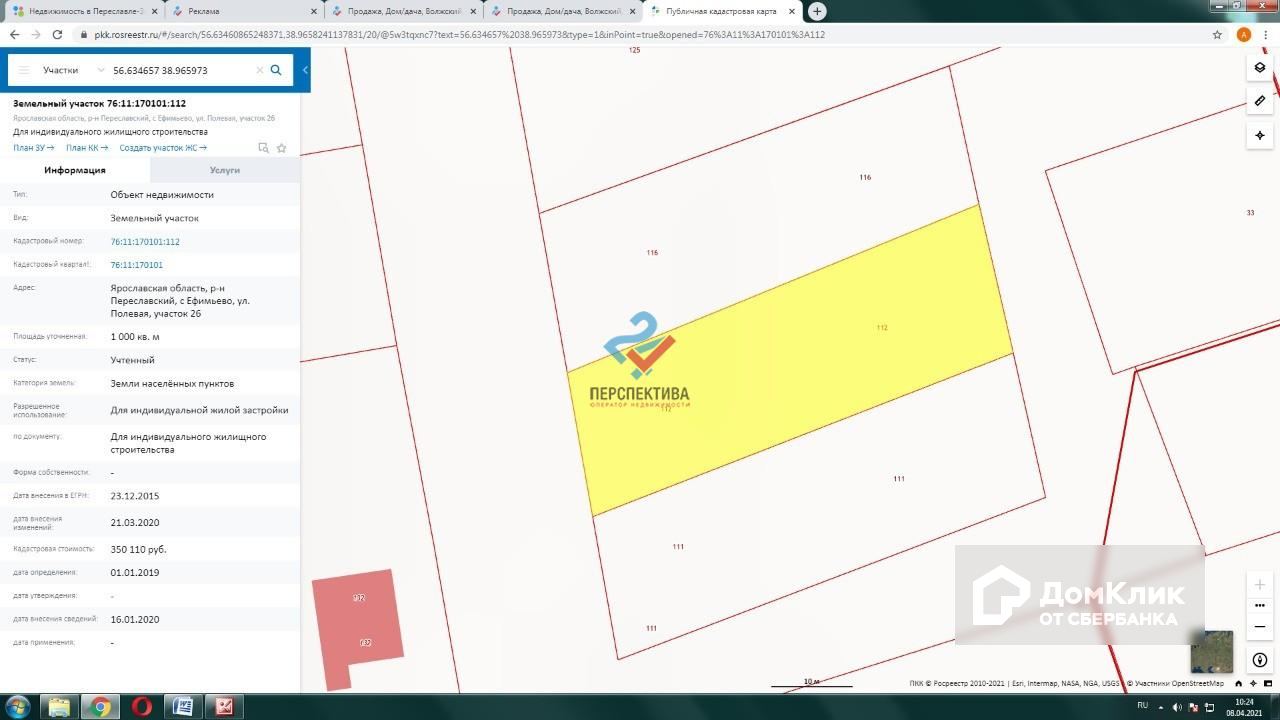Click the date 23.12.2015
The image size is (1280, 720).
coord(135,496)
